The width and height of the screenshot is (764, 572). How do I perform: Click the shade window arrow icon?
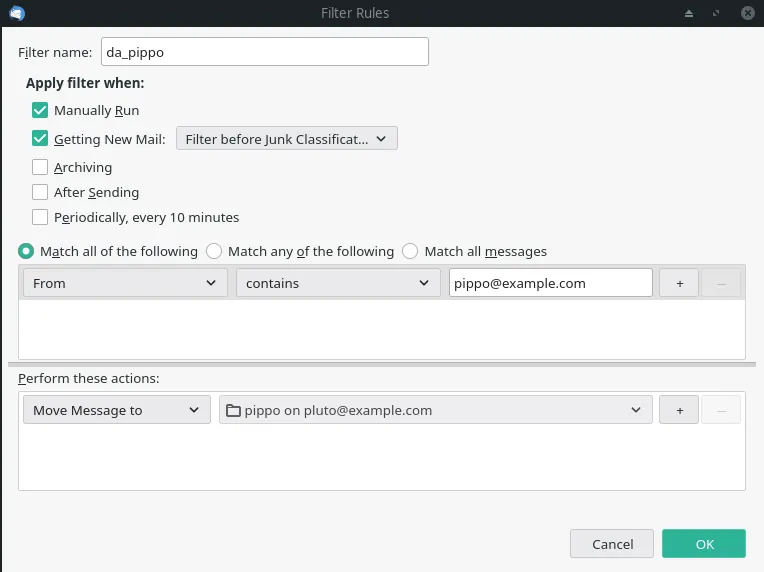click(x=688, y=14)
